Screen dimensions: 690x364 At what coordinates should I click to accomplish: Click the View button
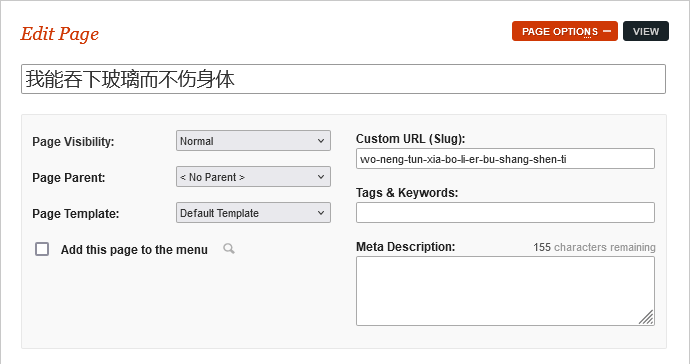coord(646,31)
